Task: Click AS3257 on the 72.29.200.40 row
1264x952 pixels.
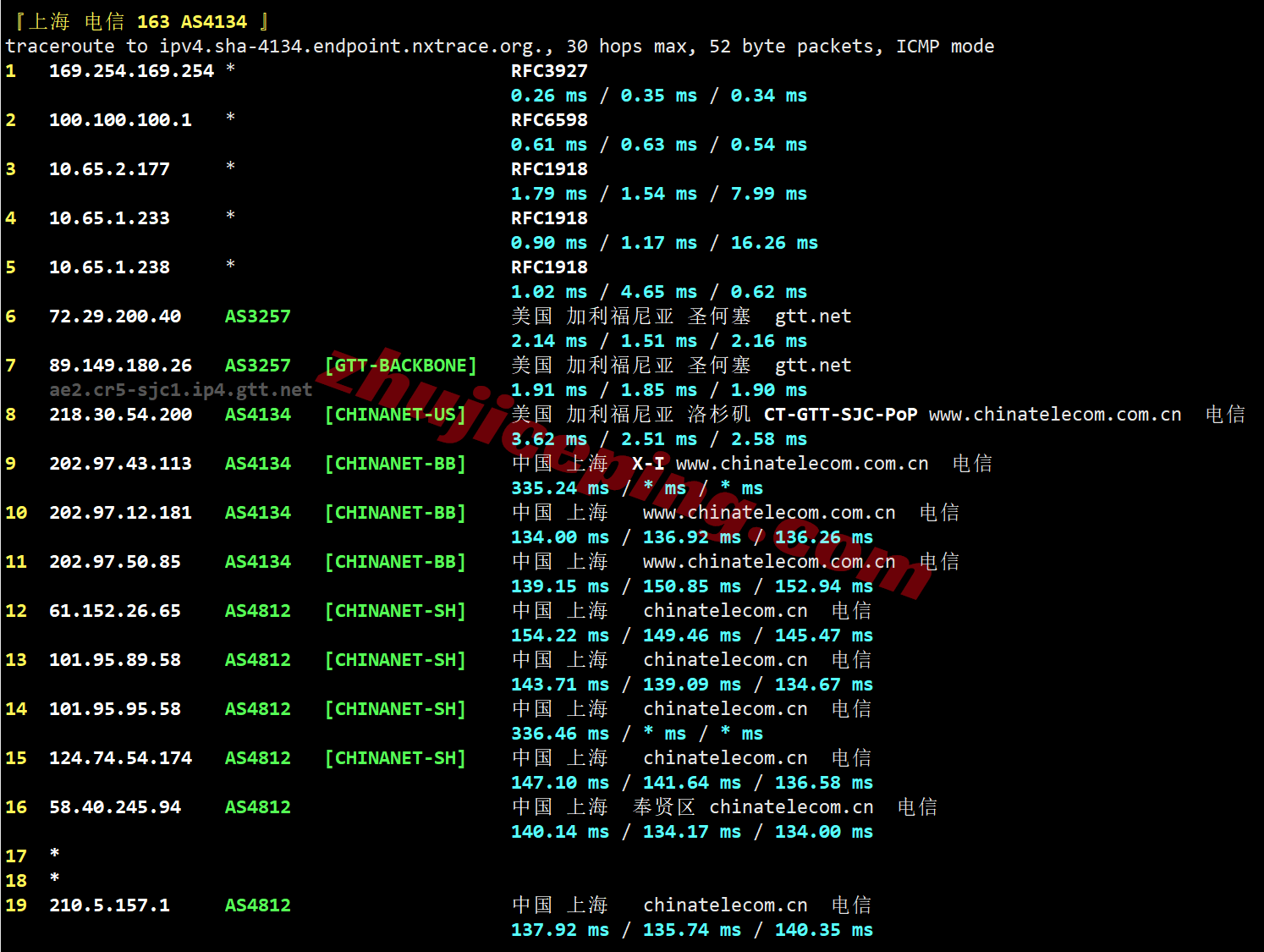Action: click(258, 316)
